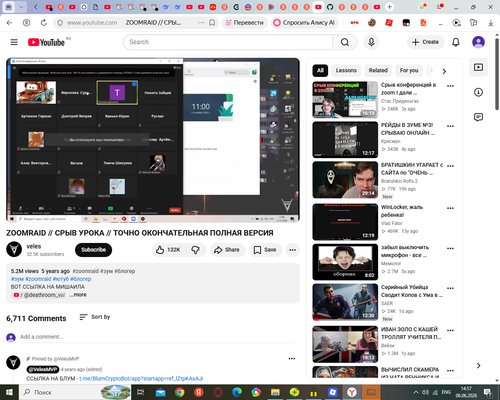The width and height of the screenshot is (500, 400).
Task: Select the For you filter chip
Action: point(409,70)
